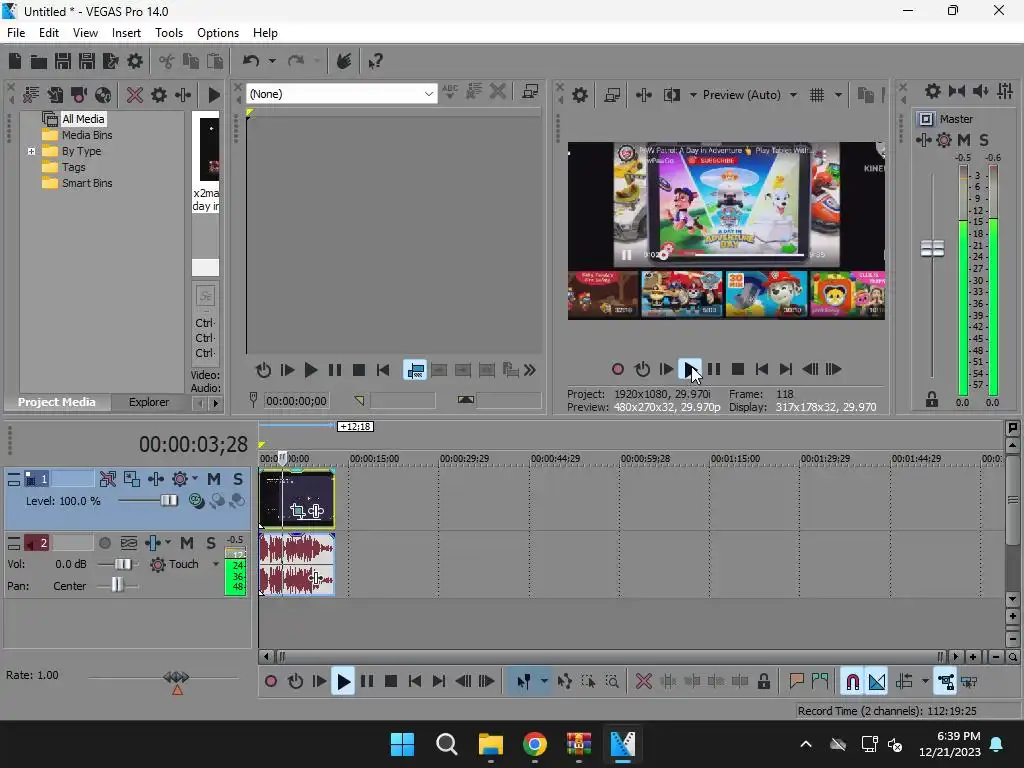
Task: Click the track 1 Level slider handle
Action: tap(169, 500)
